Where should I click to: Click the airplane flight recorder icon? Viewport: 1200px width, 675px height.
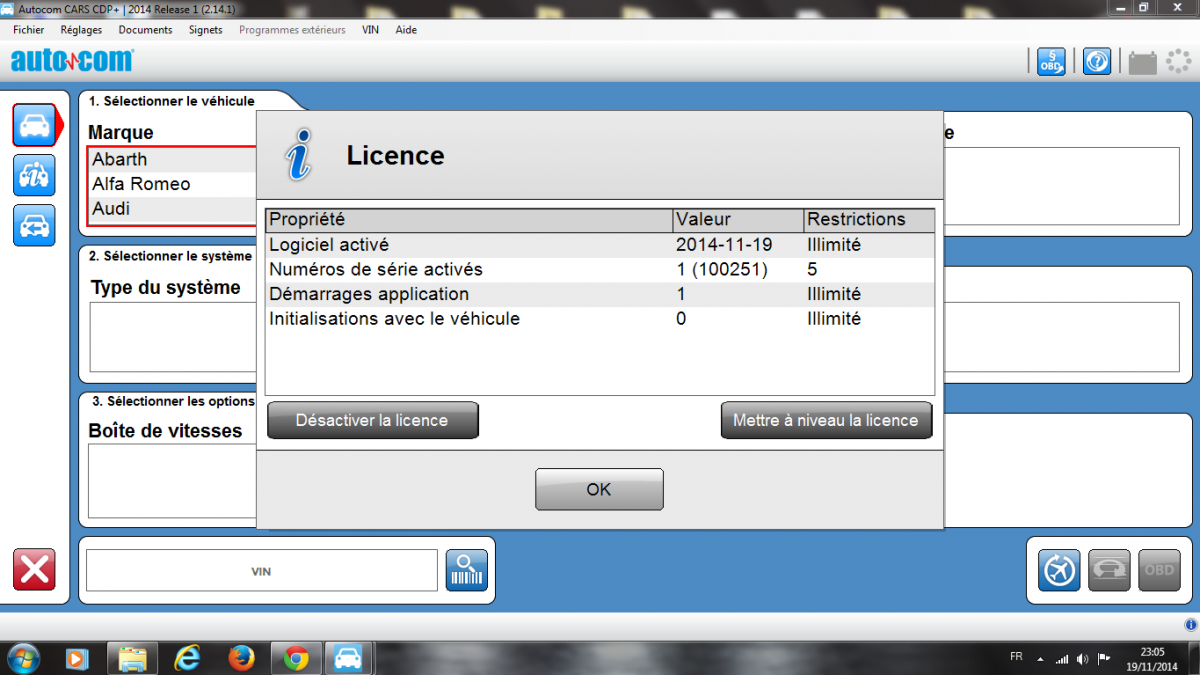click(1059, 570)
